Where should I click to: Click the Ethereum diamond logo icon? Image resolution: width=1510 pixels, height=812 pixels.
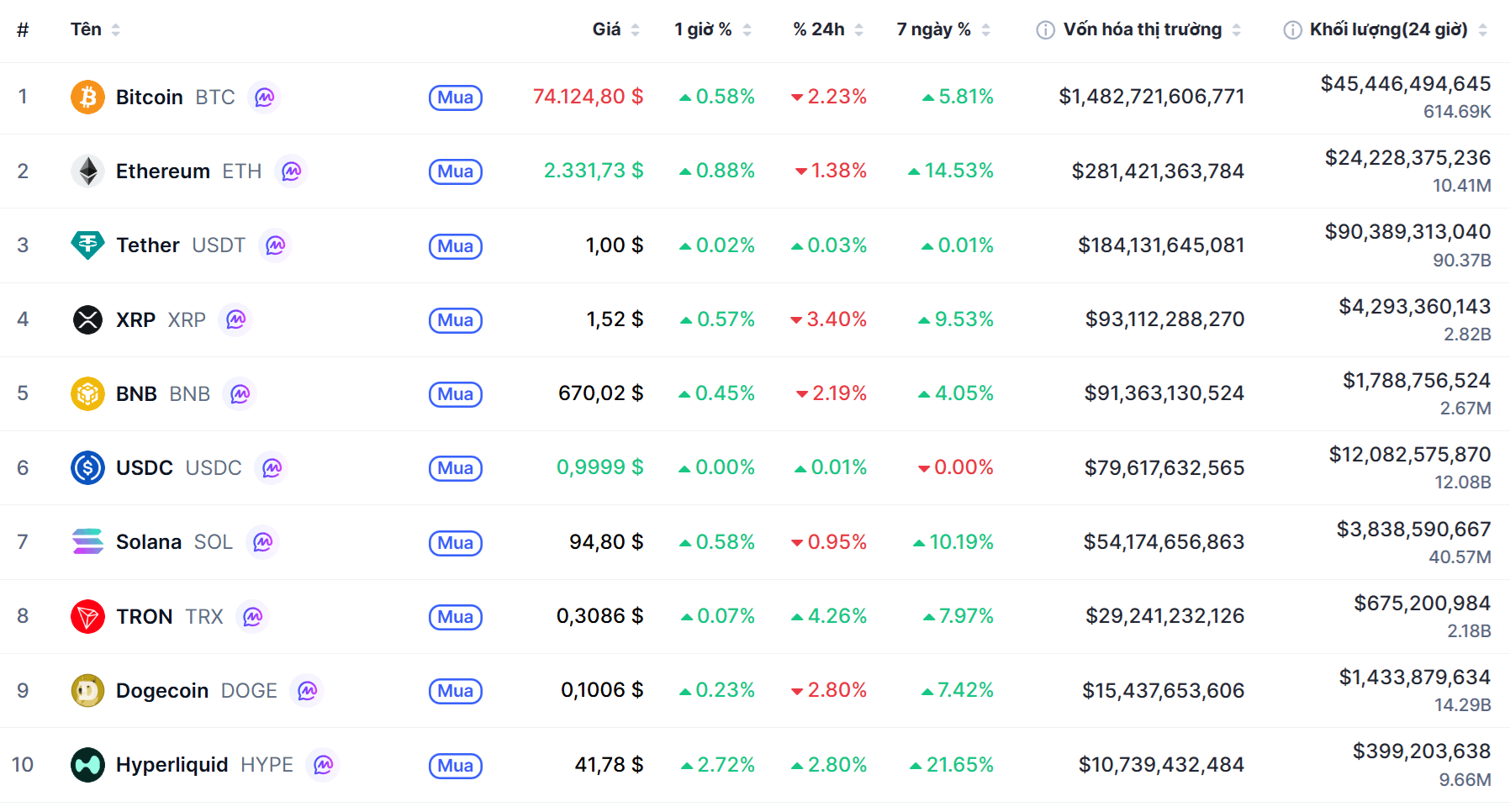coord(87,171)
